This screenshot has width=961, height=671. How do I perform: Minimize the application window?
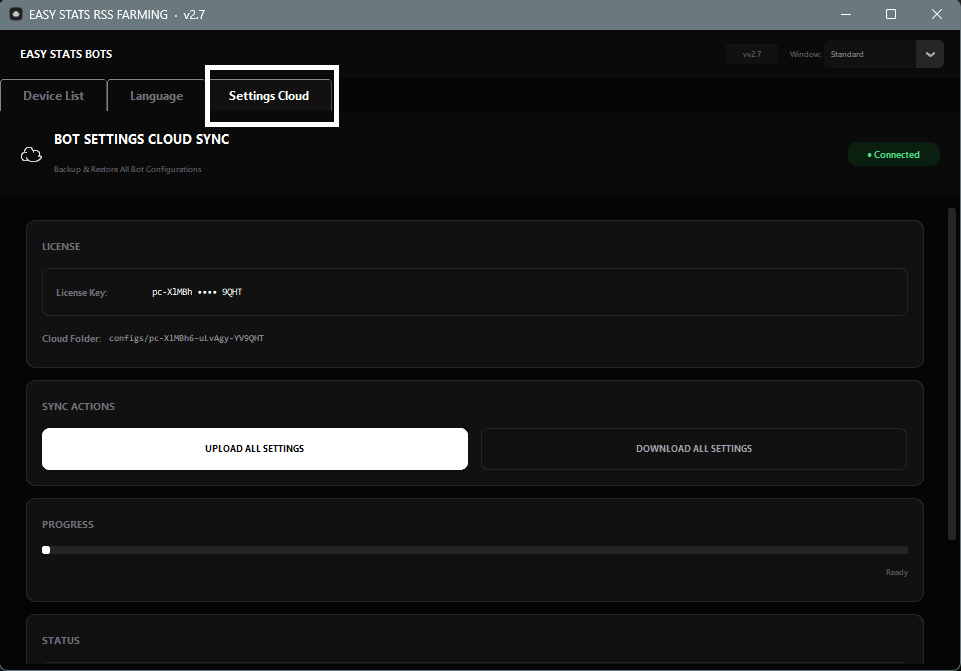pyautogui.click(x=846, y=14)
